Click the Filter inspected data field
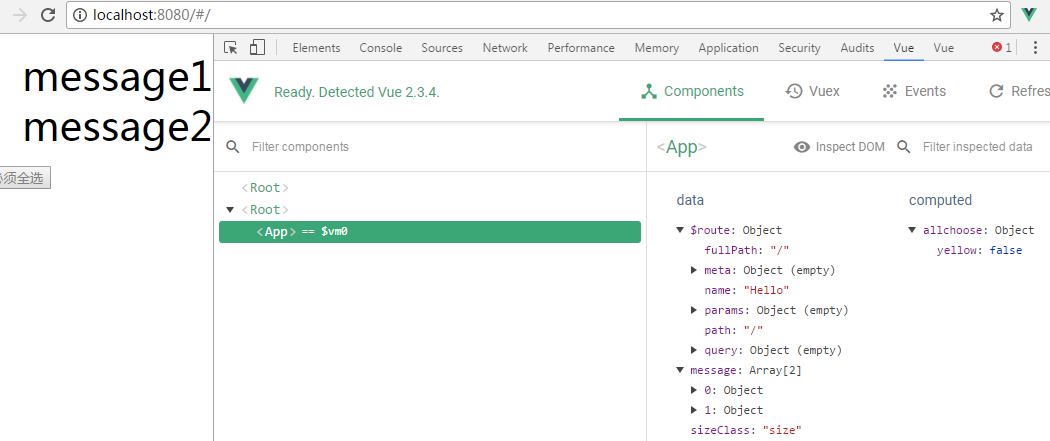The image size is (1050, 441). (x=977, y=147)
